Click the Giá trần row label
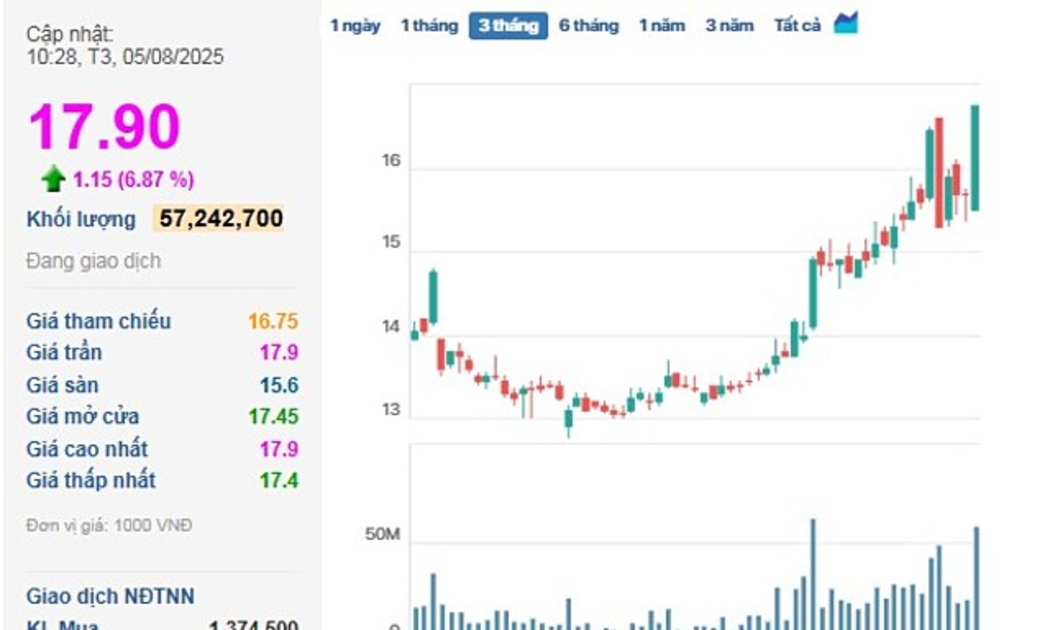The height and width of the screenshot is (630, 1050). [64, 353]
